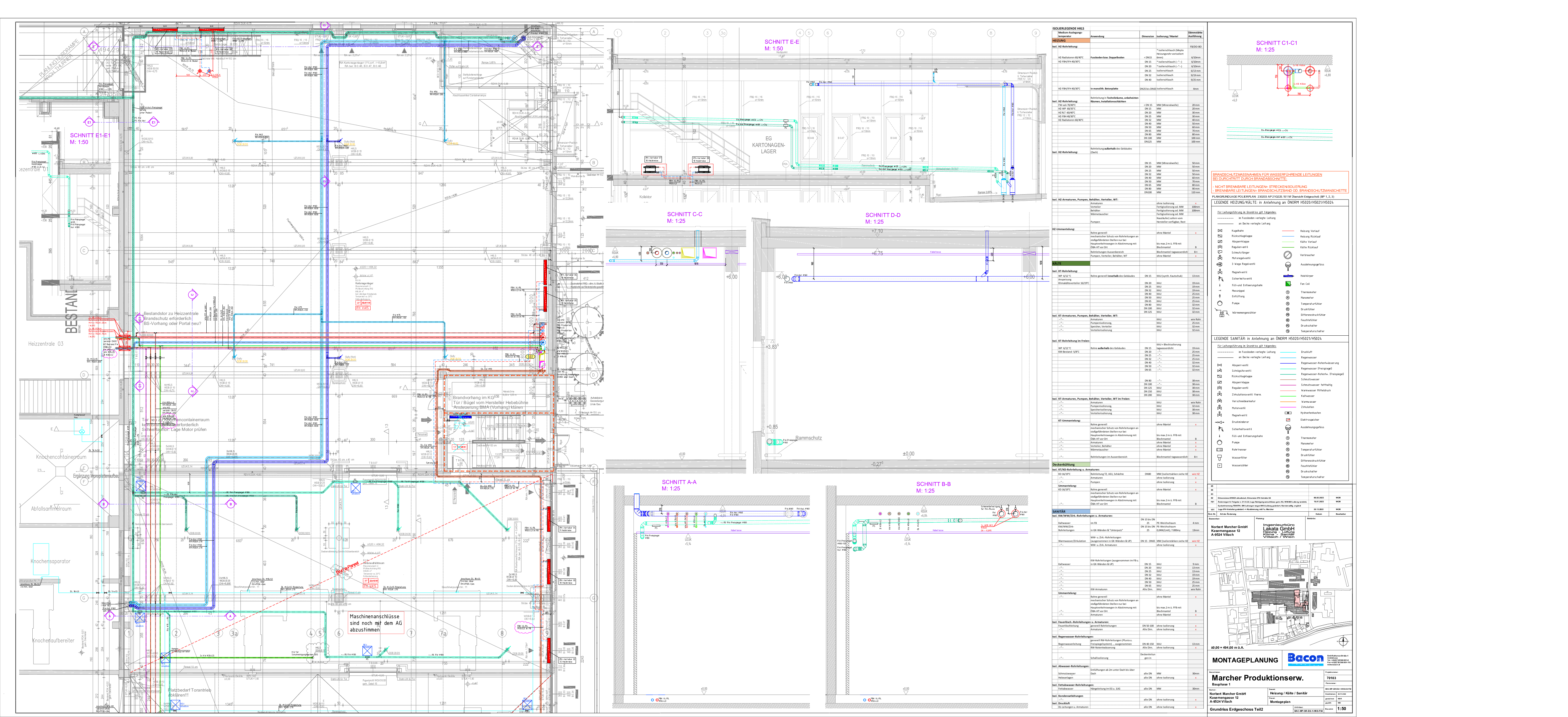Viewport: 1568px width, 717px height.
Task: Click the red Brandschutzmassnahmen note box
Action: pyautogui.click(x=1280, y=182)
